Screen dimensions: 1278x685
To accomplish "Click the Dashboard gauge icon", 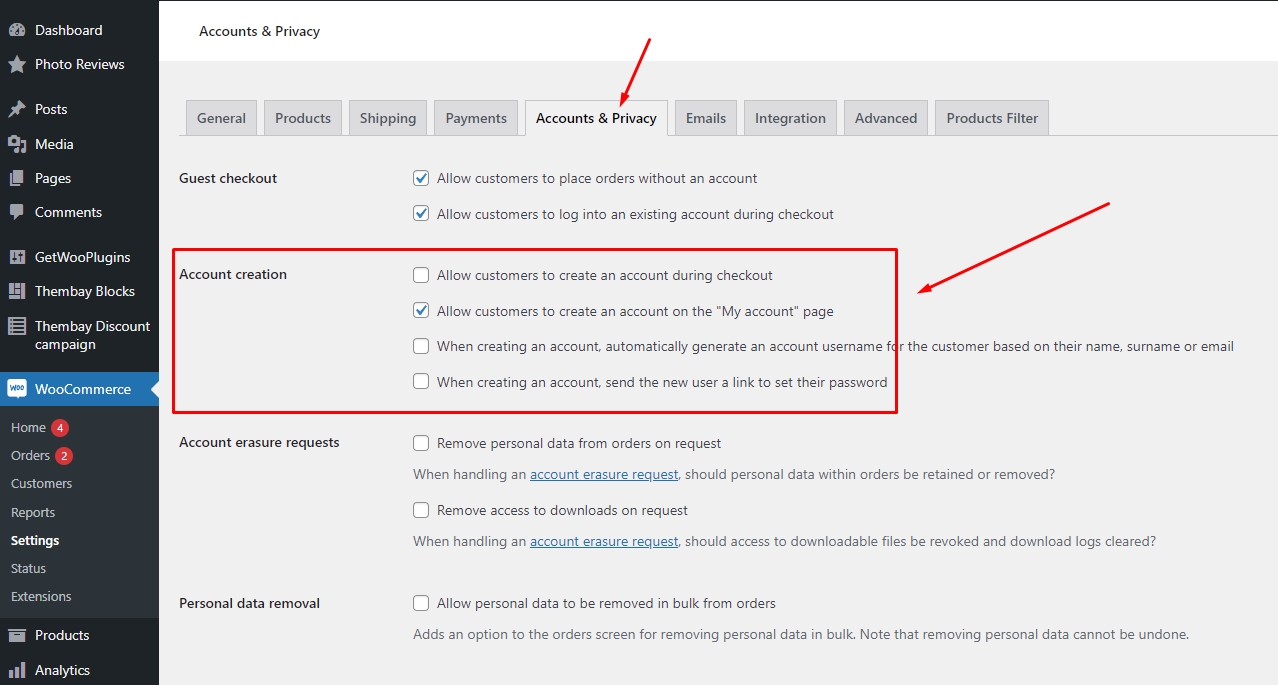I will [17, 30].
